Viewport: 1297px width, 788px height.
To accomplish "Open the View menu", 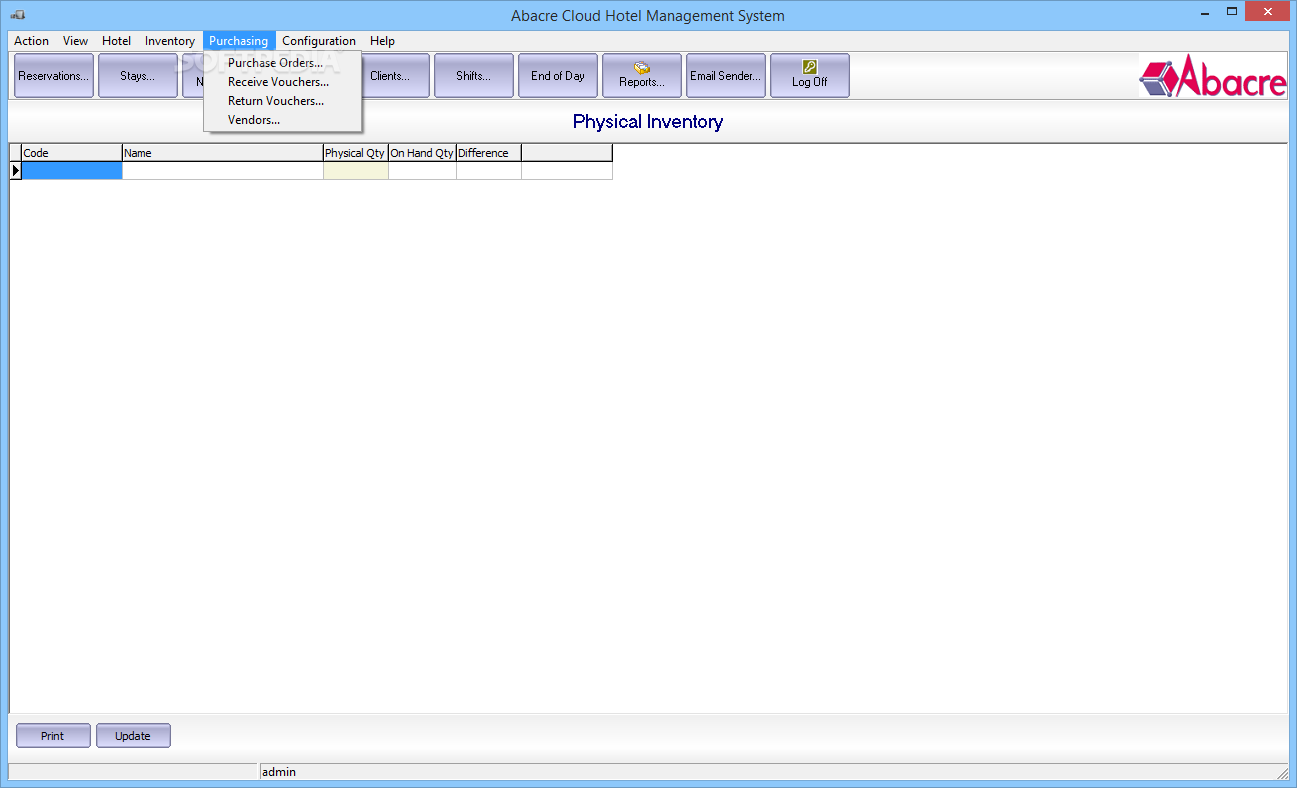I will [x=75, y=41].
